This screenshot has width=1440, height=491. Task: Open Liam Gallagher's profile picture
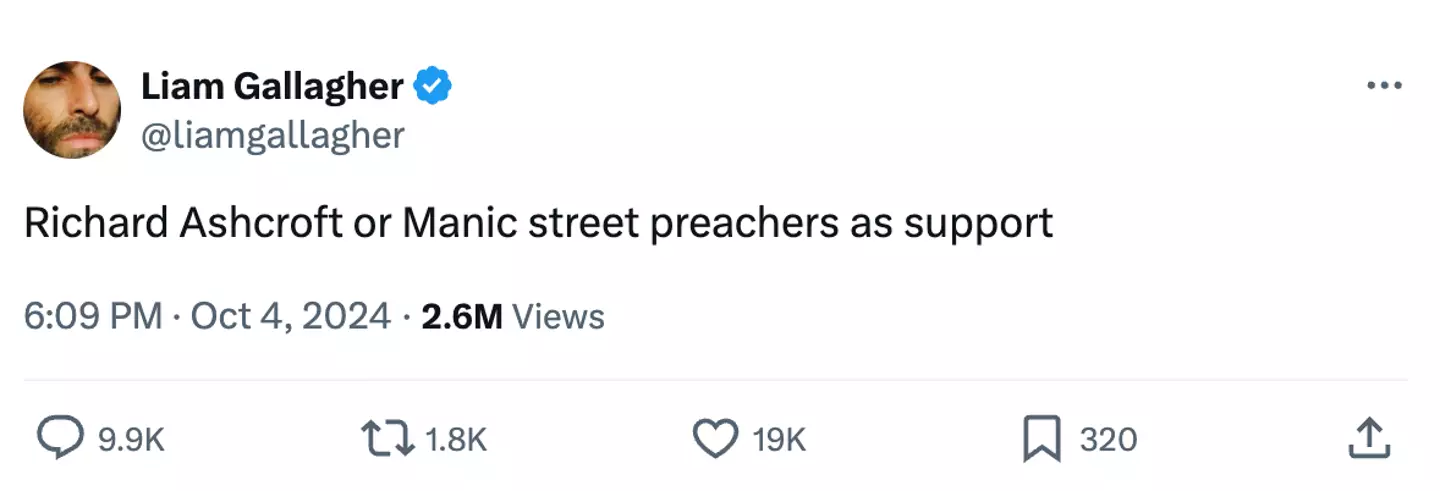(72, 109)
